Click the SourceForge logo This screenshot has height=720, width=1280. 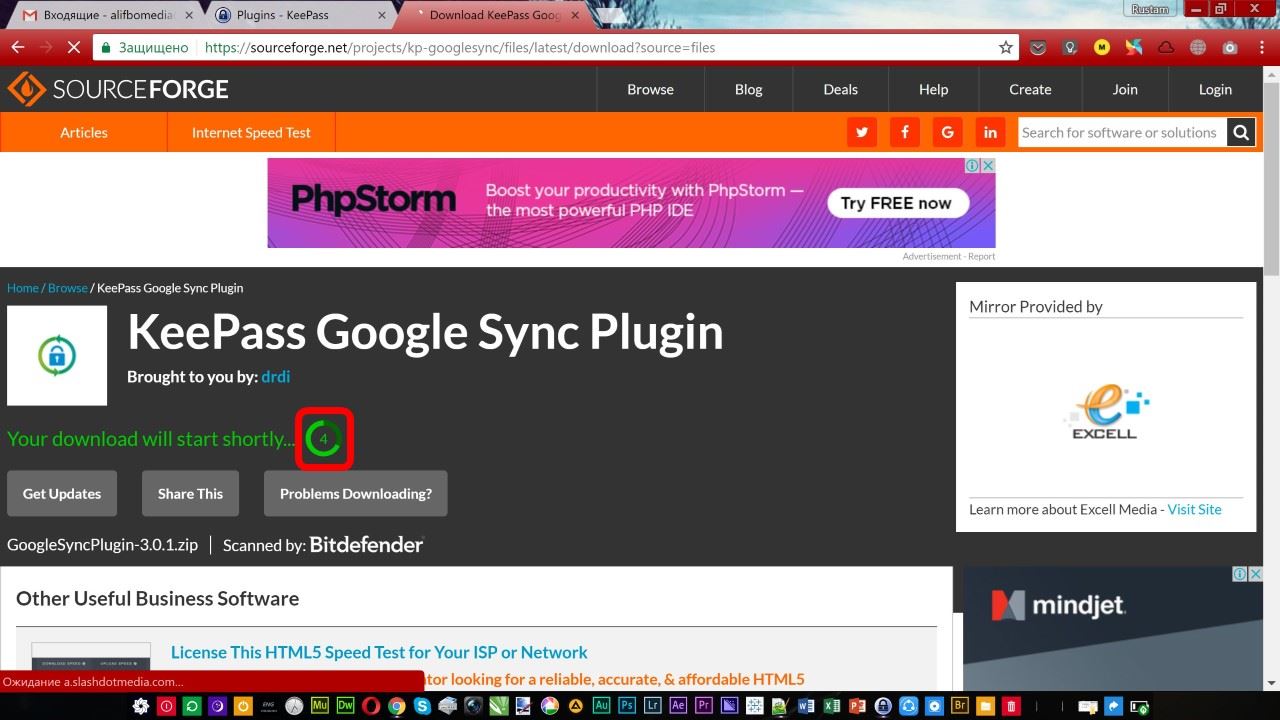click(x=118, y=89)
